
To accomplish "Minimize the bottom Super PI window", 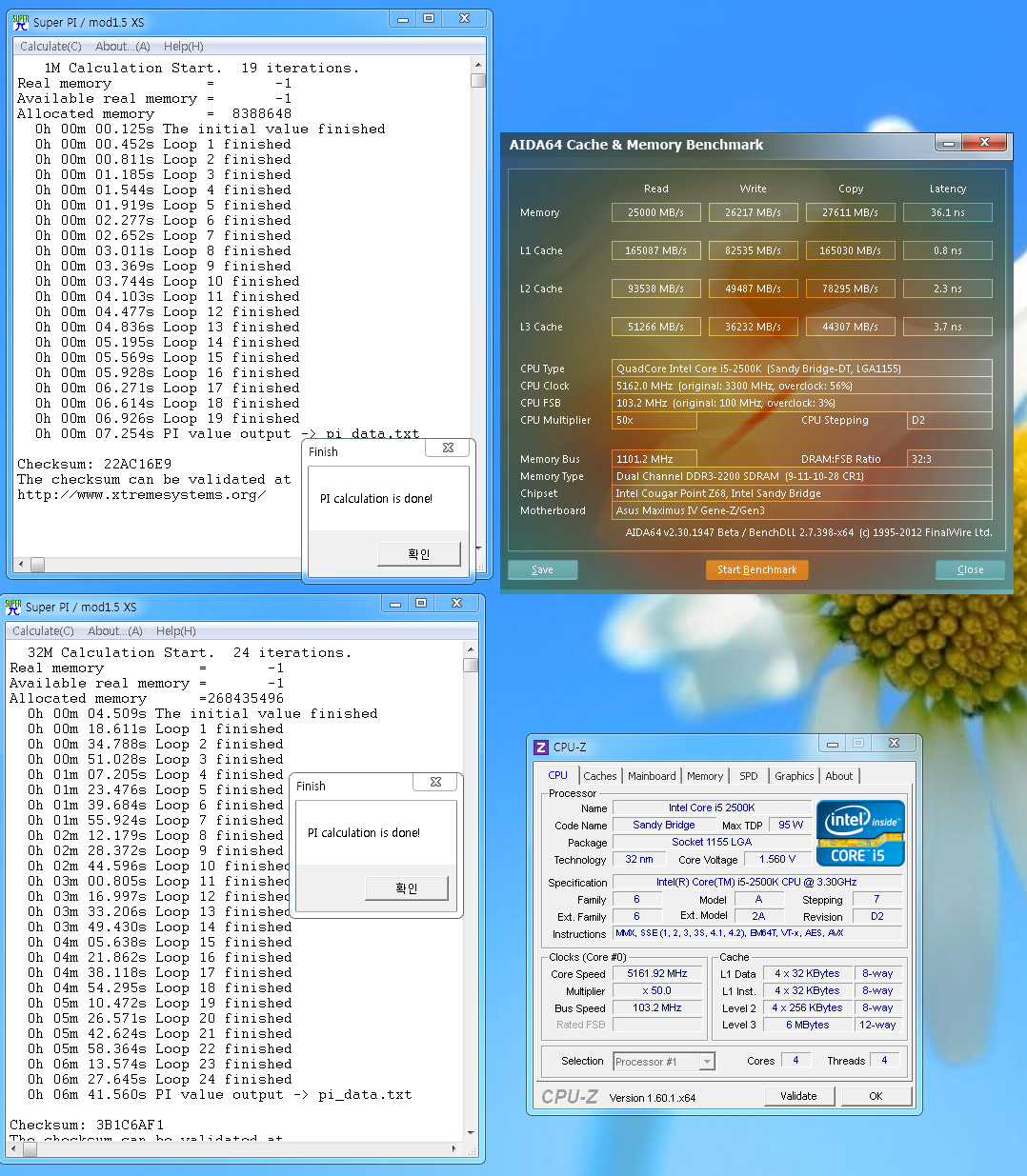I will 395,604.
